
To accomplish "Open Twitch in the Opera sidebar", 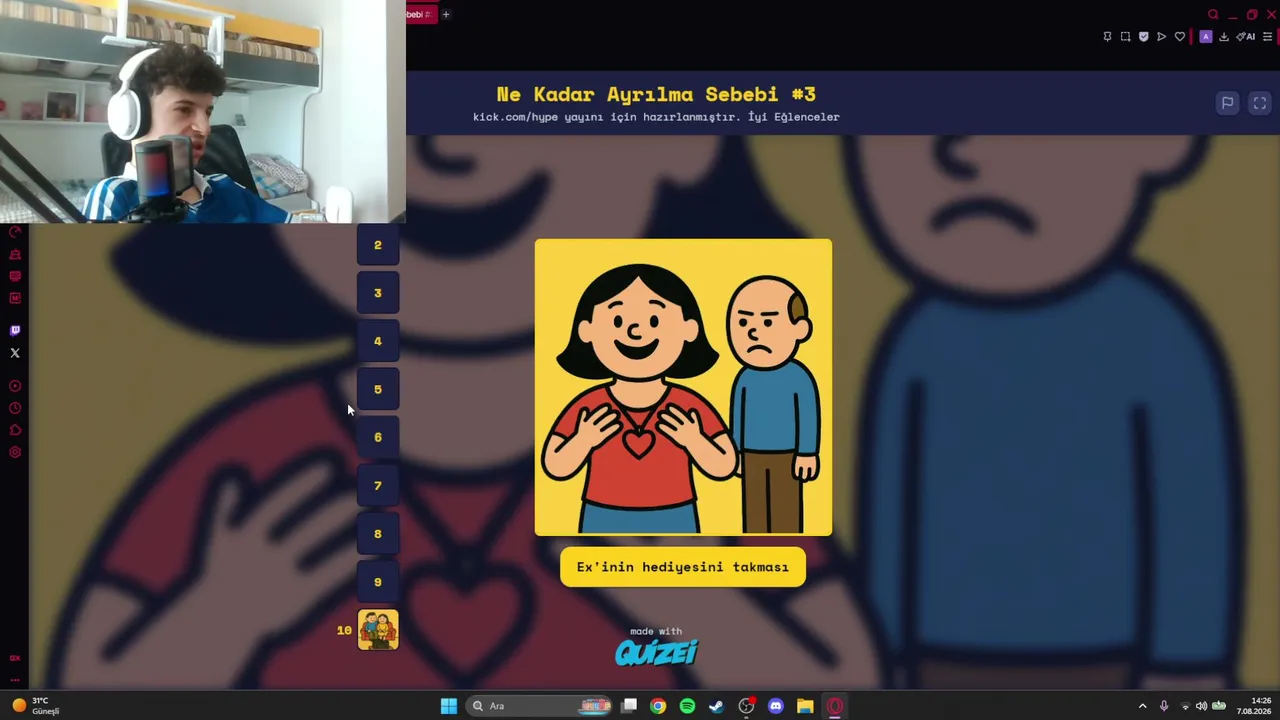I will [15, 330].
